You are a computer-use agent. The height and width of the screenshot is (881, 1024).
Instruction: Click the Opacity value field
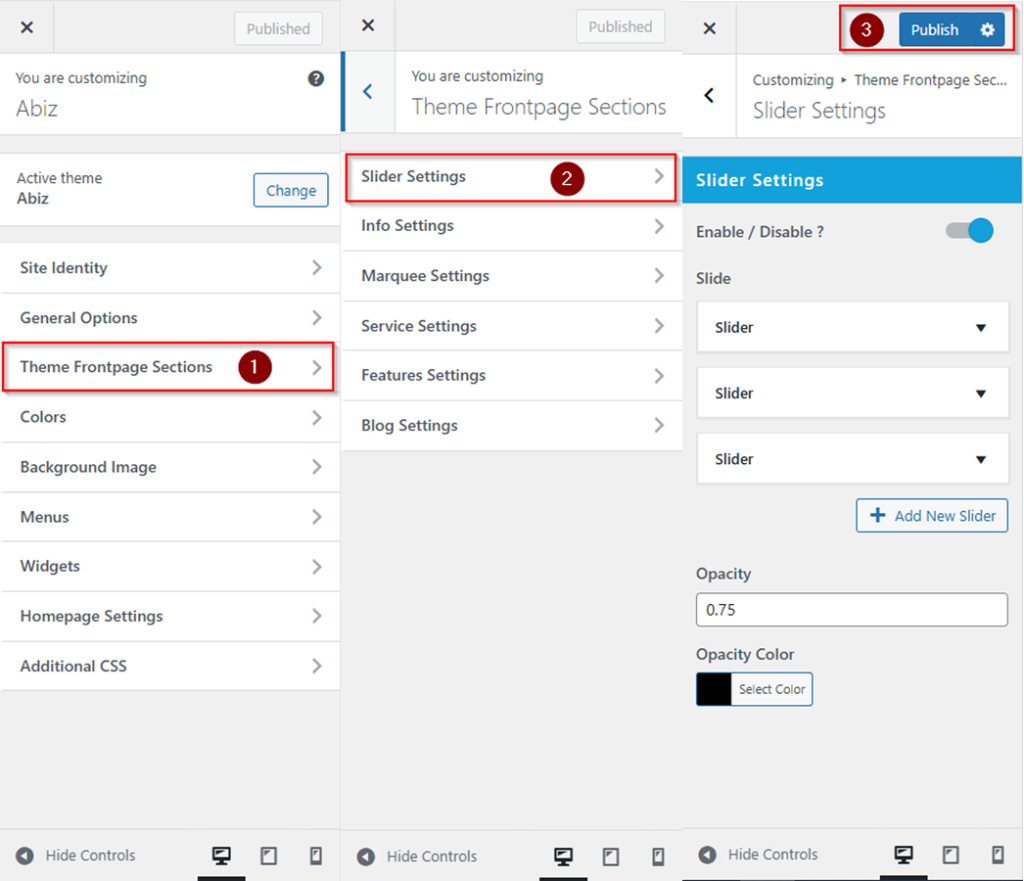851,609
